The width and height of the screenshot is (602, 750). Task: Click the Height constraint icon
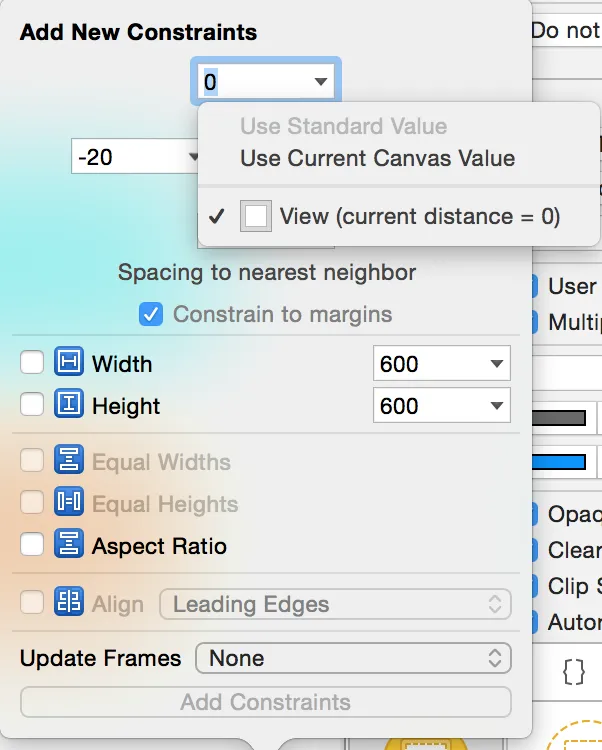point(69,405)
